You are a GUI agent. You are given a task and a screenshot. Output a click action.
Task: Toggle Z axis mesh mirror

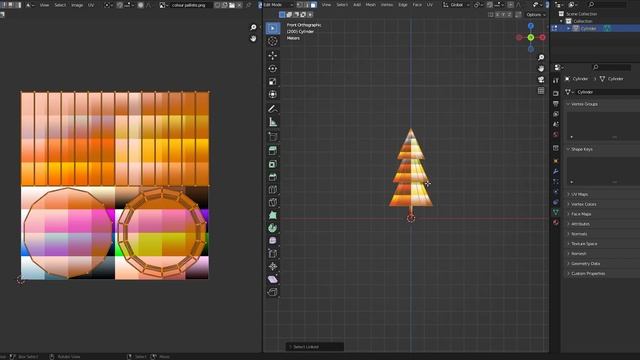[509, 14]
